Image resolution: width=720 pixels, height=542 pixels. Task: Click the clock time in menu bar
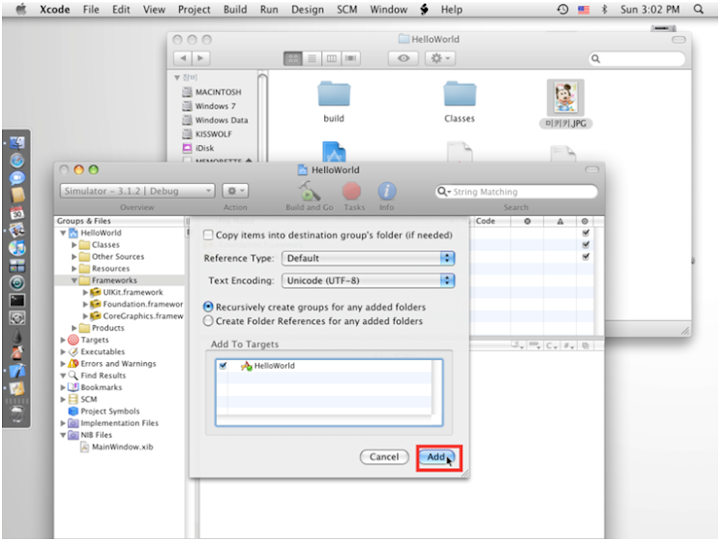click(x=650, y=9)
